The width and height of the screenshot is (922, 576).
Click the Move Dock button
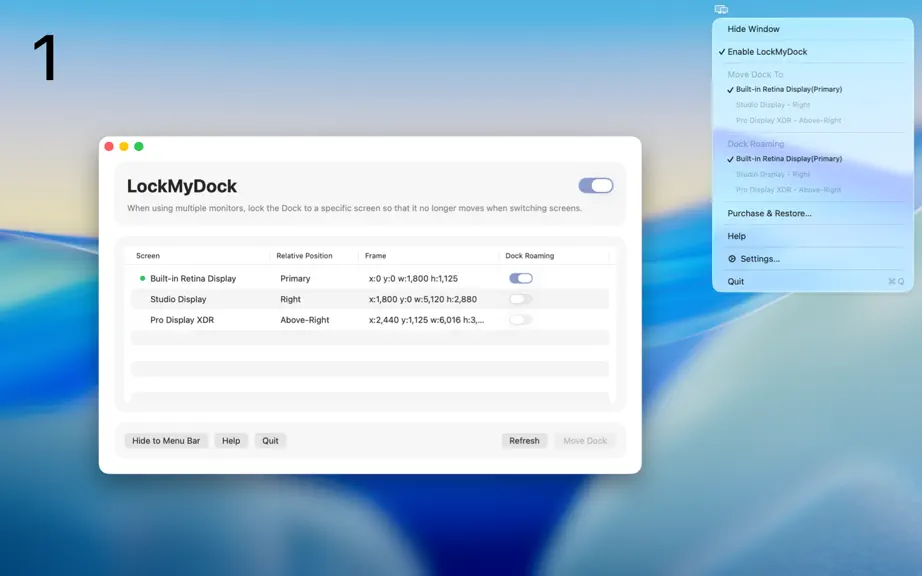coord(585,441)
